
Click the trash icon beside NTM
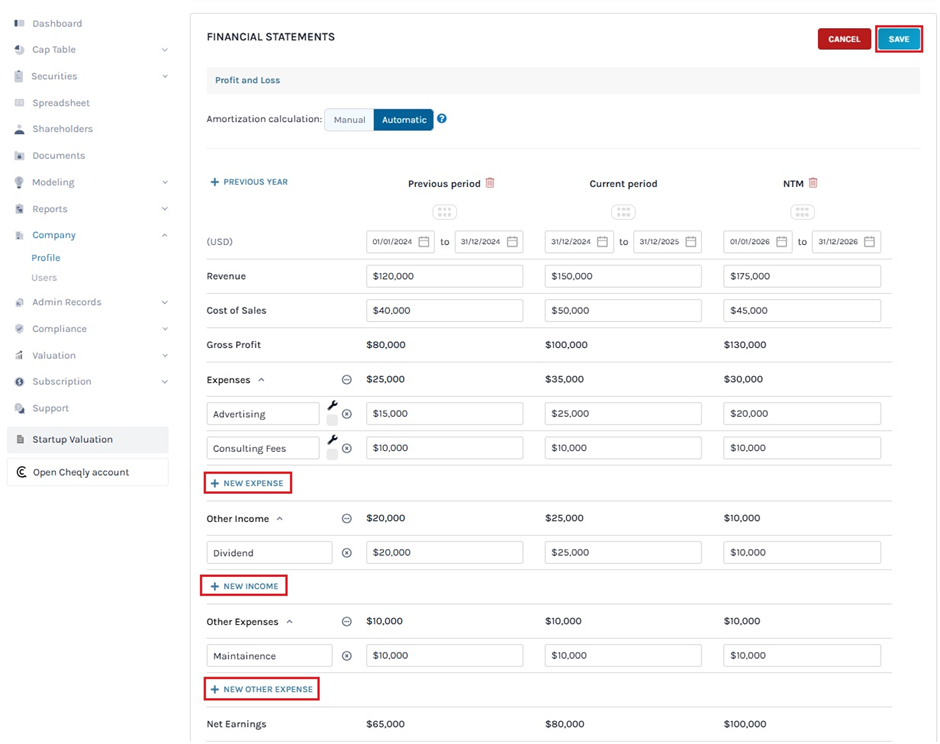[813, 183]
